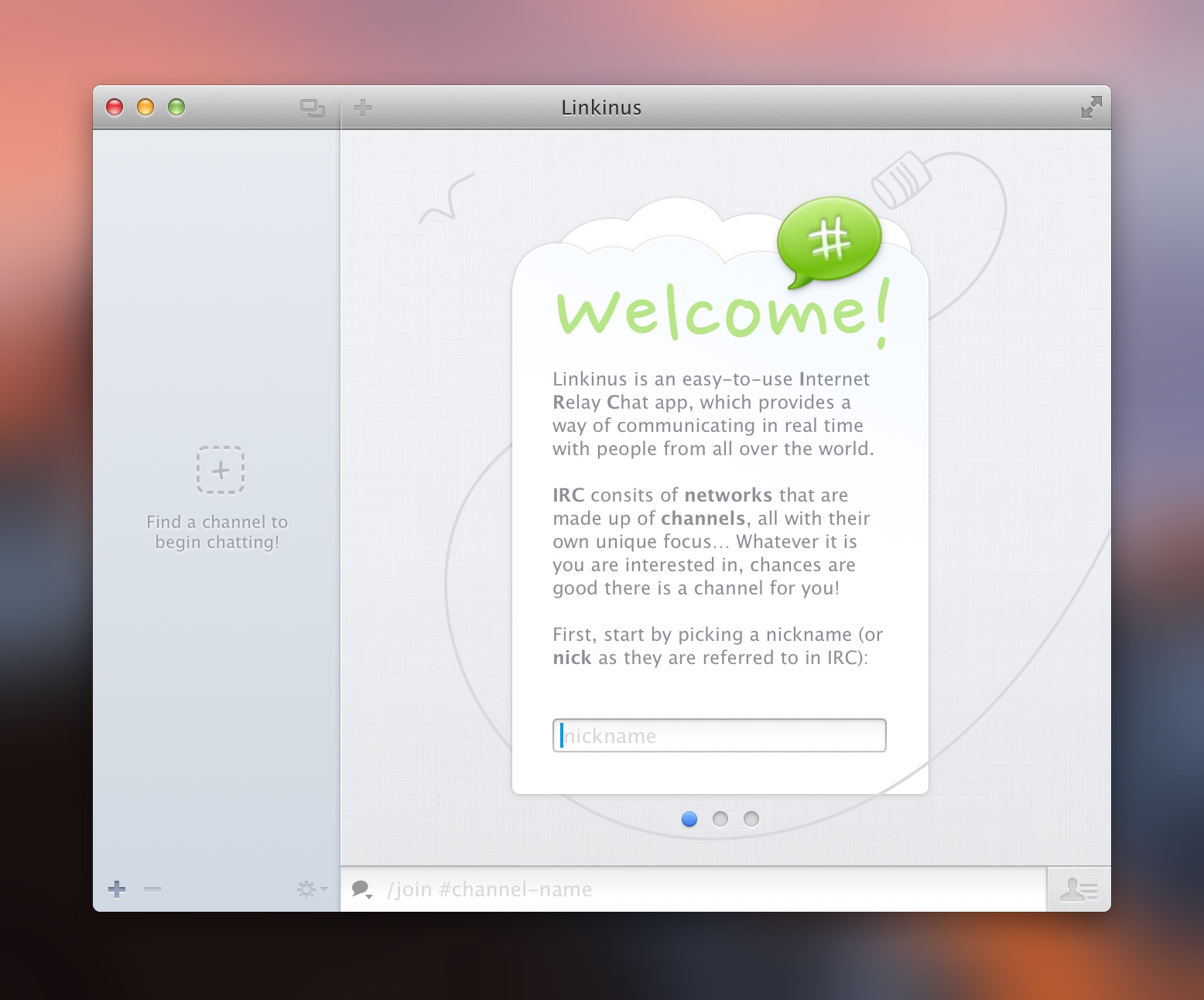
Task: Click the window layout icon in title bar
Action: click(313, 108)
